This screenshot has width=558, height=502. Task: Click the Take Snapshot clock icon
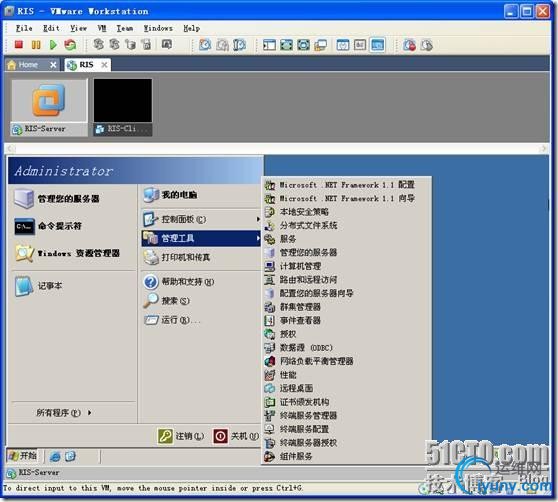tap(205, 45)
